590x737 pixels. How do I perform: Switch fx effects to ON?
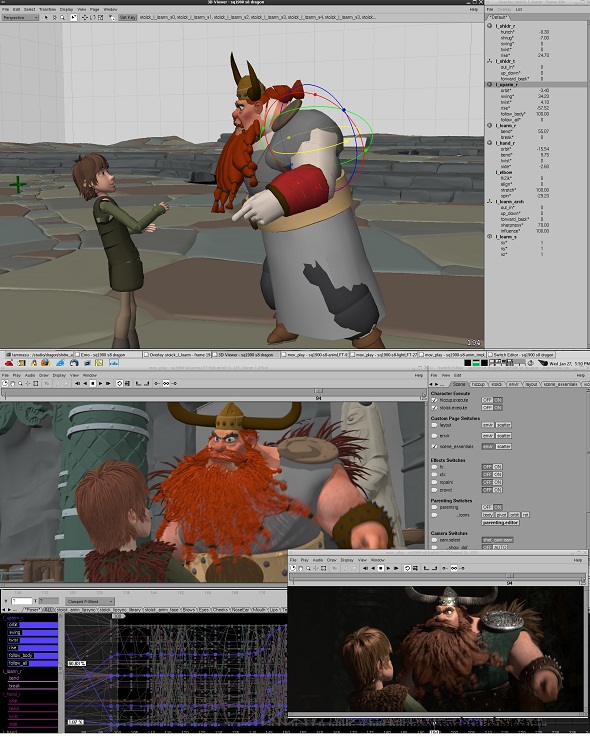[497, 467]
